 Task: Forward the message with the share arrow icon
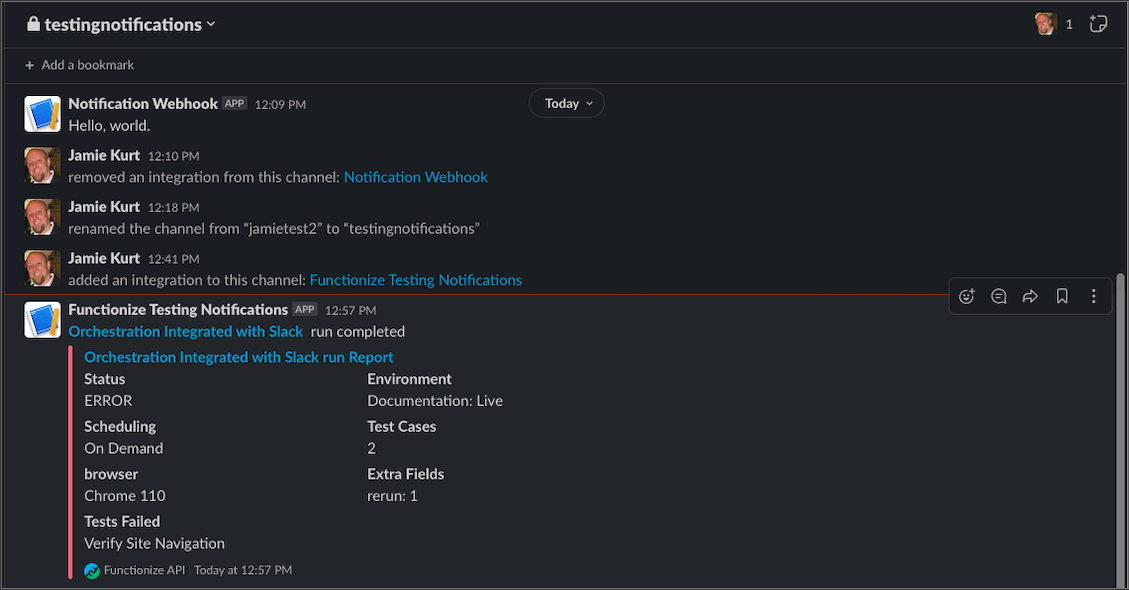[1030, 296]
